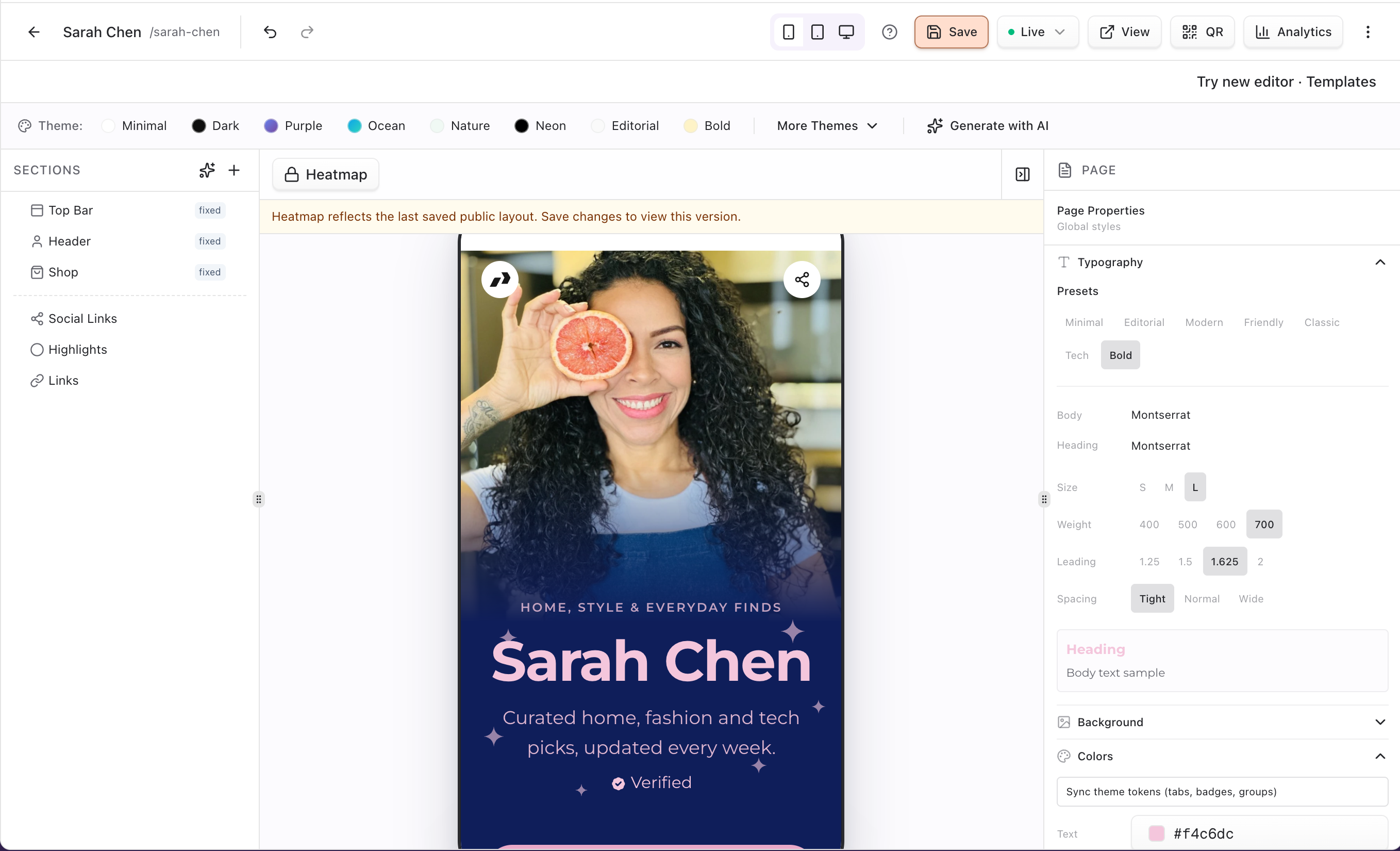Select the Editorial theme
Image resolution: width=1400 pixels, height=851 pixels.
[624, 126]
